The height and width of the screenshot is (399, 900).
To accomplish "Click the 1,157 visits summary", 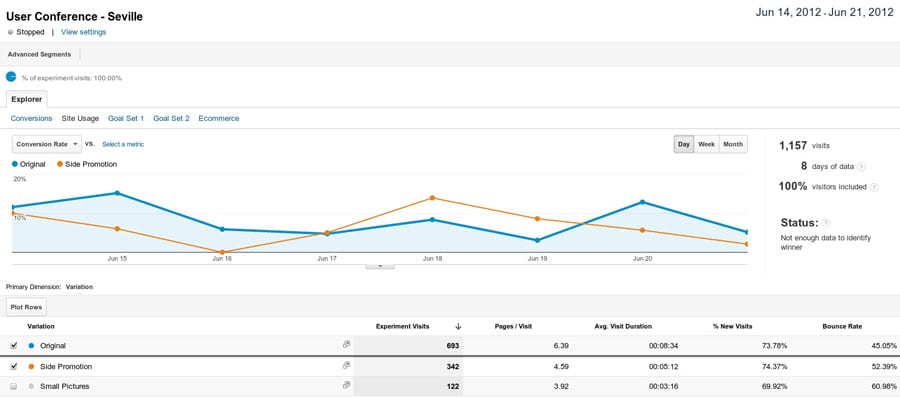I will pos(804,146).
